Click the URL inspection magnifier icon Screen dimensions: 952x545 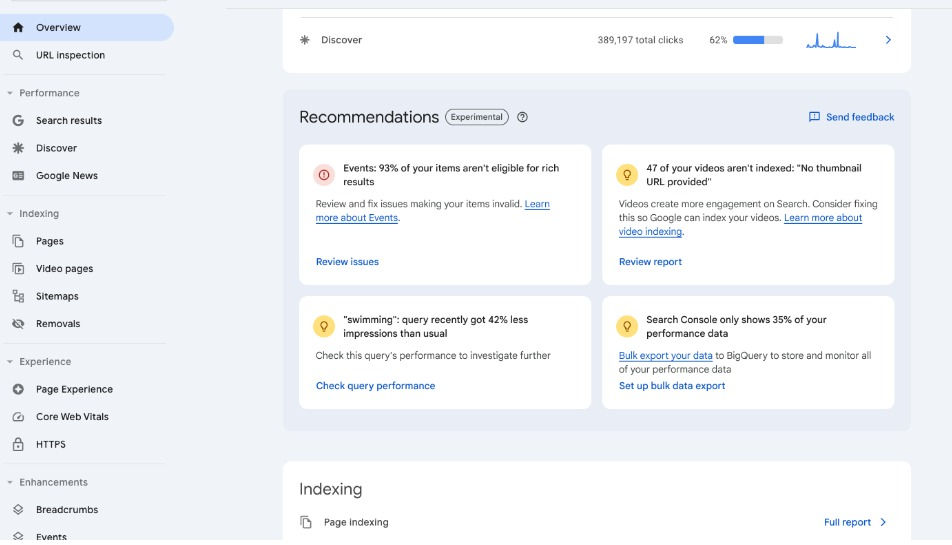point(18,55)
